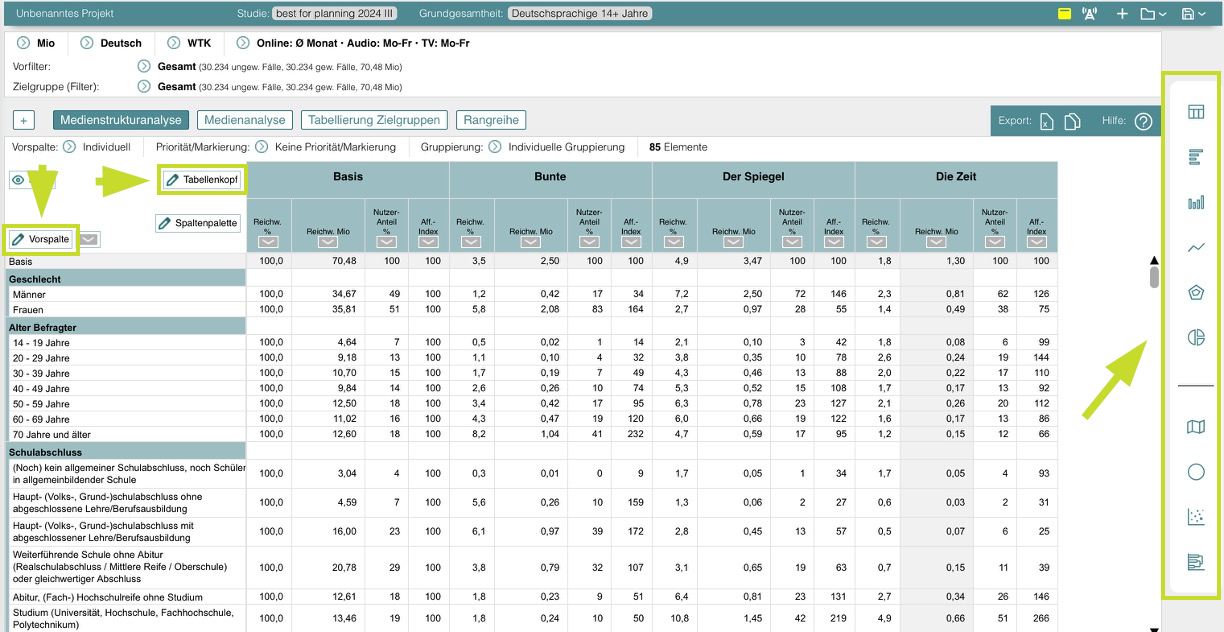
Task: Click the Hilfe question mark icon
Action: [x=1143, y=121]
